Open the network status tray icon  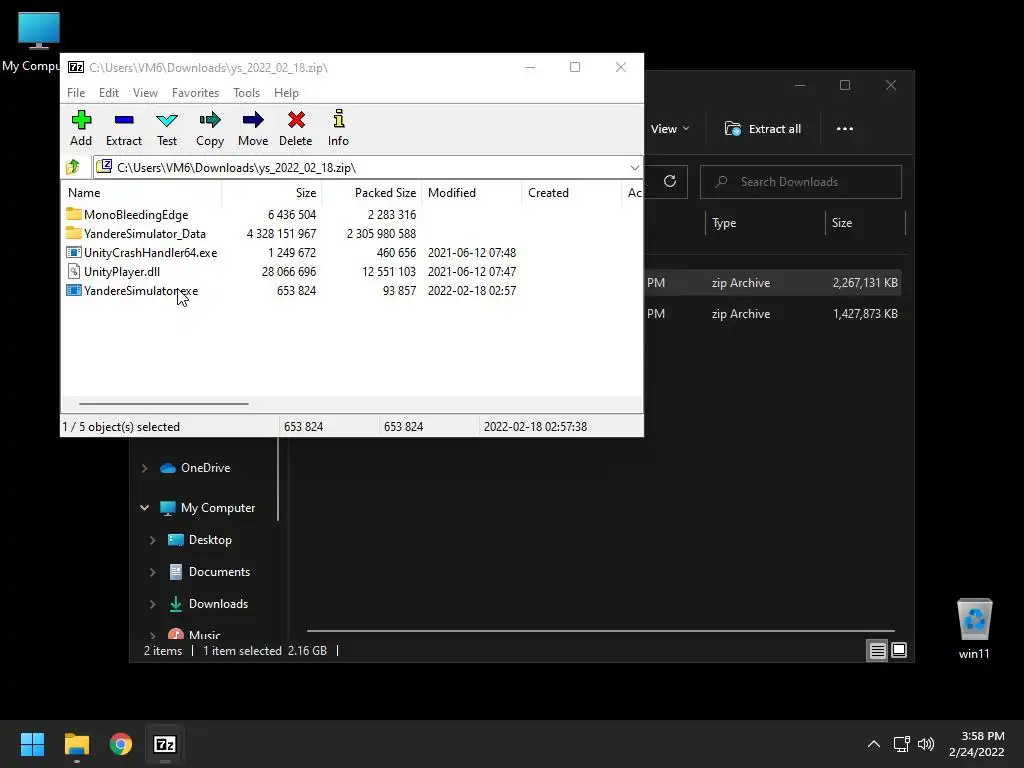[x=902, y=744]
